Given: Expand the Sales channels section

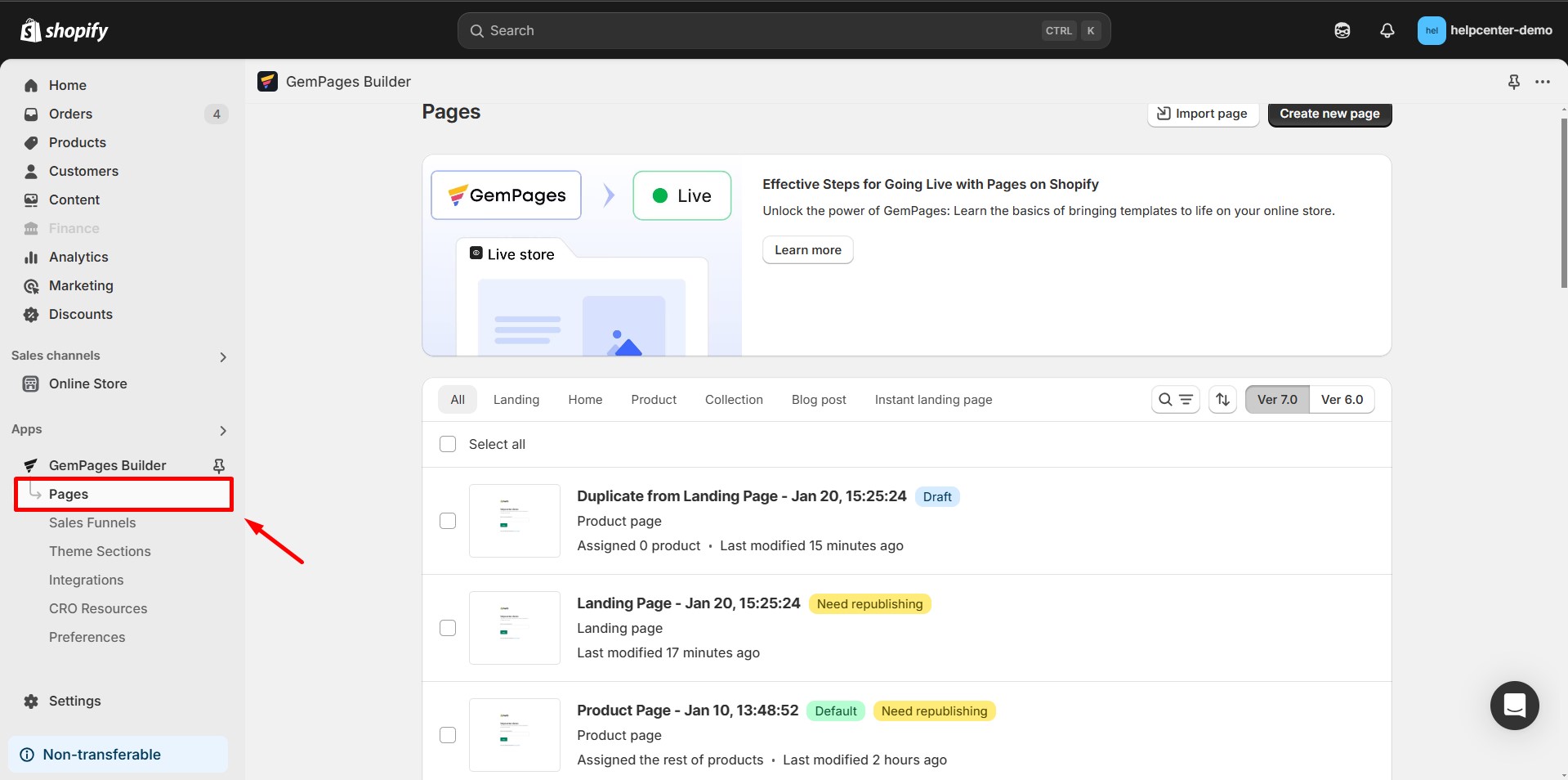Looking at the screenshot, I should point(222,356).
